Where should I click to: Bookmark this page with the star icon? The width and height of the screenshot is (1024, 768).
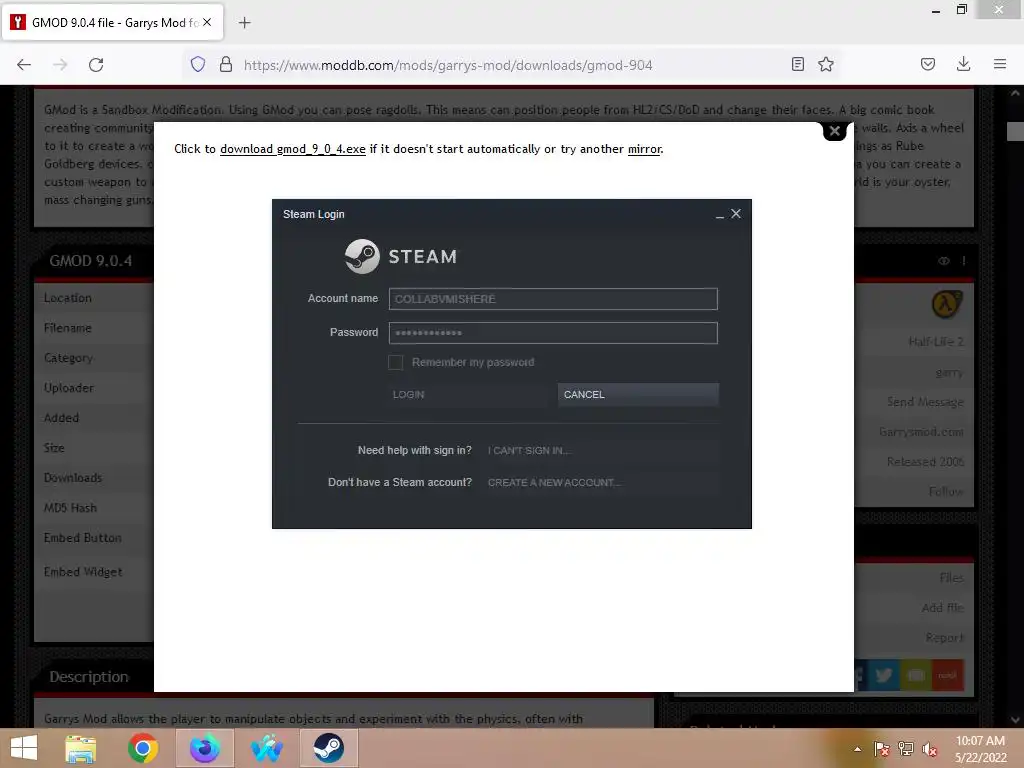tap(826, 64)
